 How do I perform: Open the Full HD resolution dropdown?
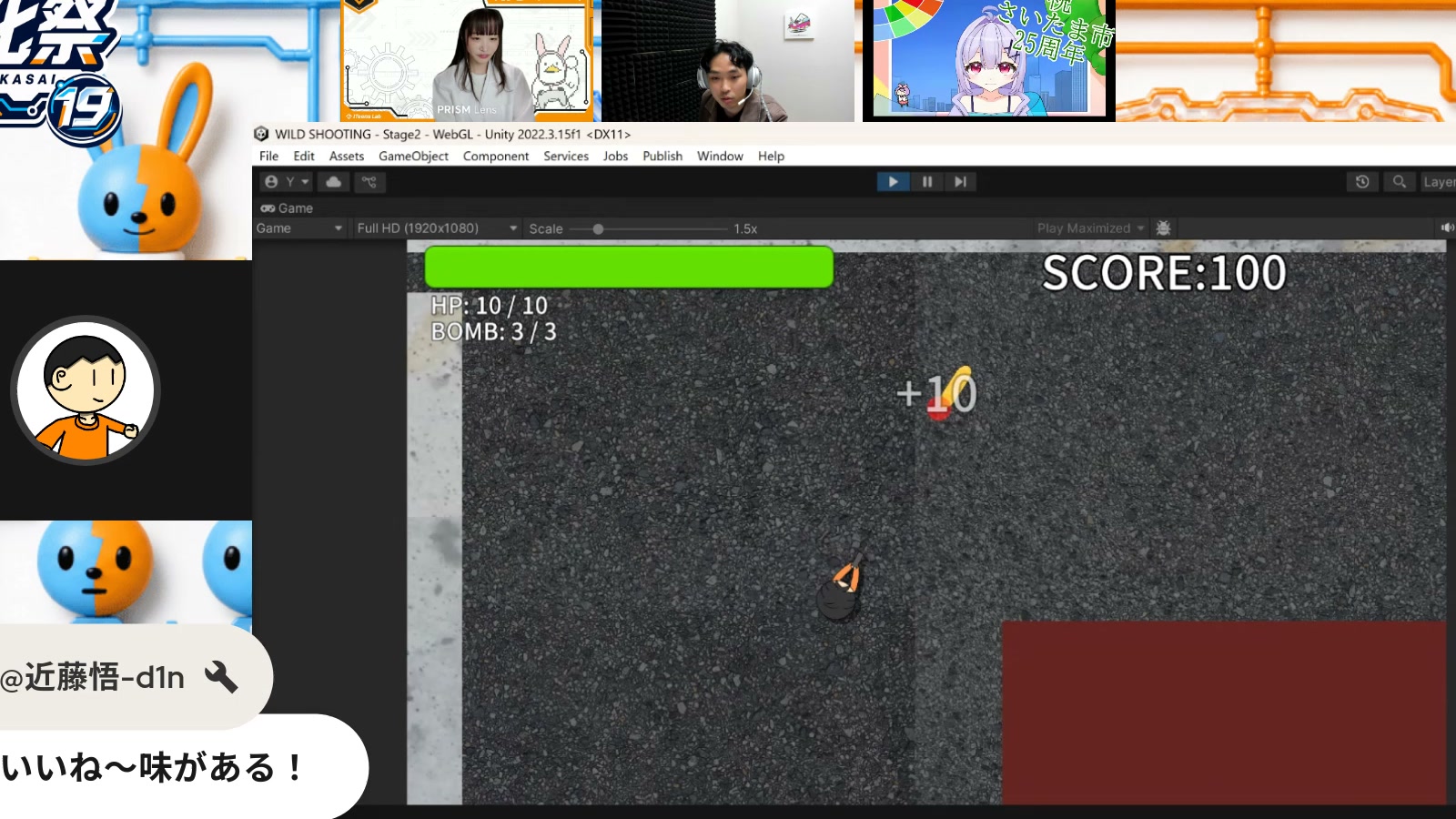(x=437, y=228)
